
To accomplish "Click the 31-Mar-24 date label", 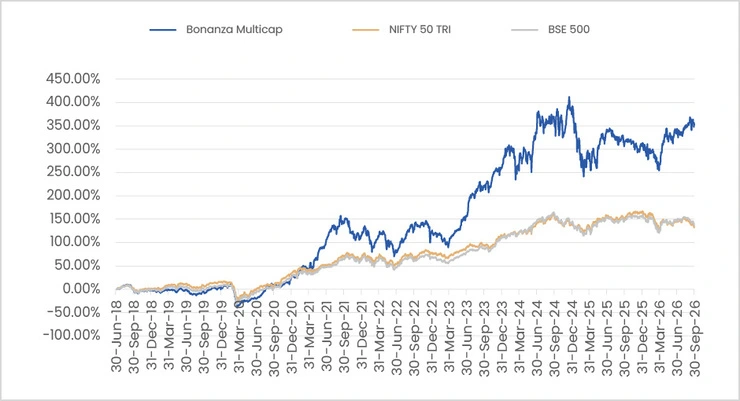I will click(520, 336).
